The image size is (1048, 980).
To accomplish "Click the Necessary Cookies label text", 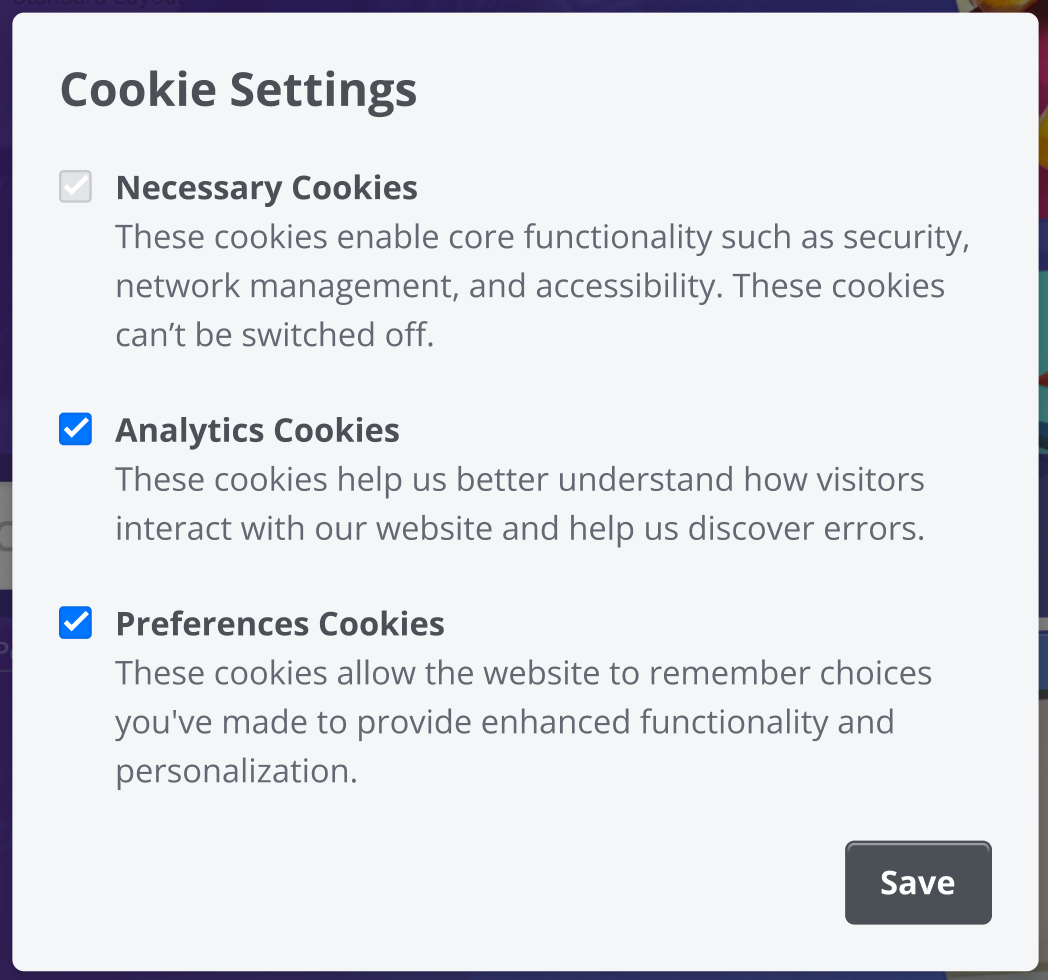I will [266, 187].
